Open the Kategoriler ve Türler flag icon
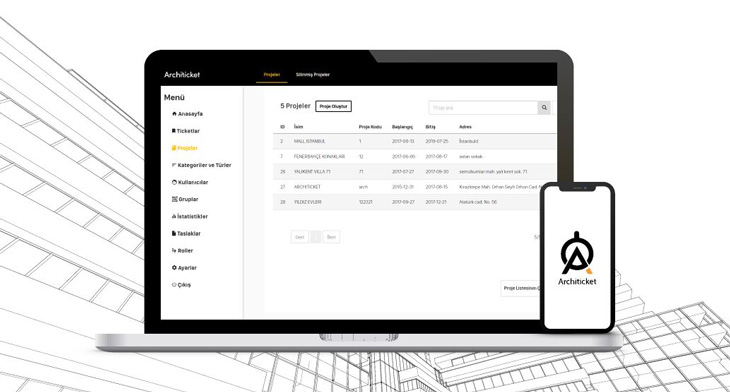This screenshot has width=730, height=392. (x=174, y=165)
